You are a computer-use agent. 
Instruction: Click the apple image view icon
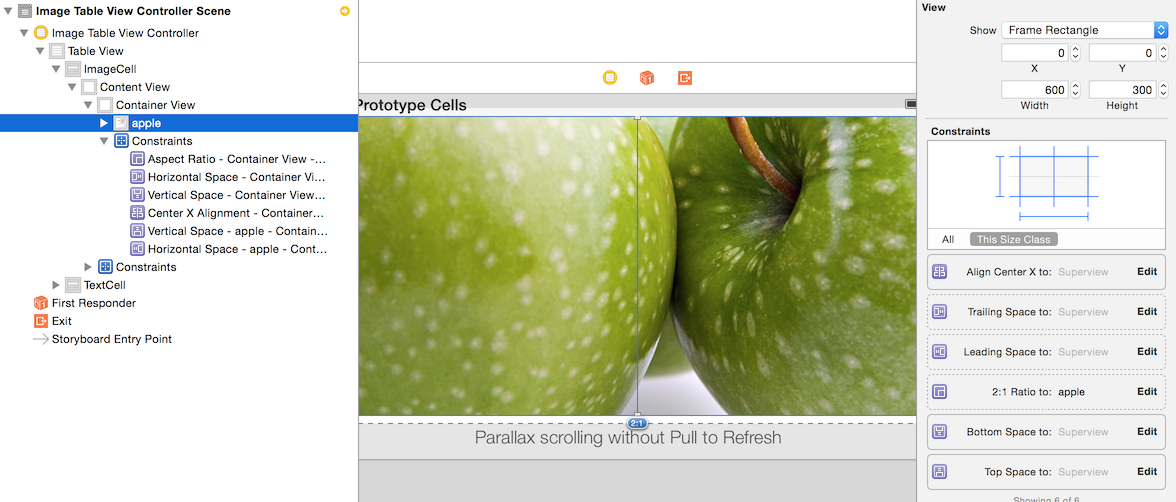pyautogui.click(x=121, y=123)
